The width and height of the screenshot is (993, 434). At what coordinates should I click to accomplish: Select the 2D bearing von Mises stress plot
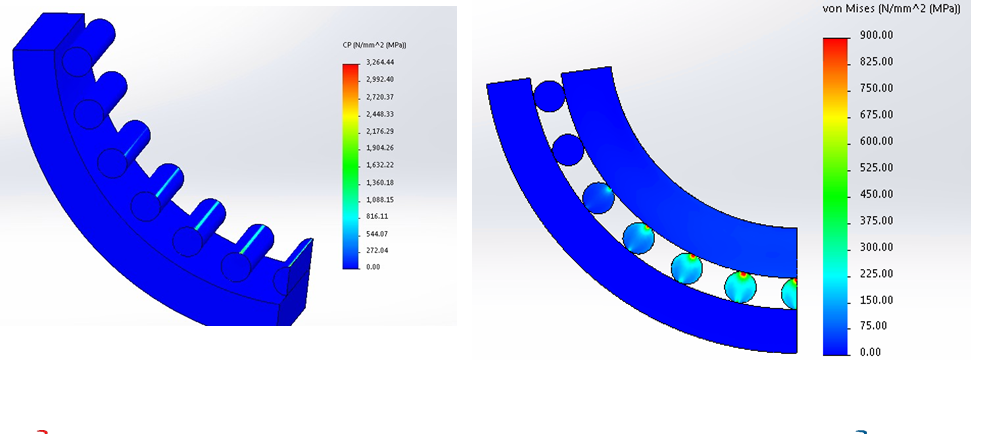642,209
